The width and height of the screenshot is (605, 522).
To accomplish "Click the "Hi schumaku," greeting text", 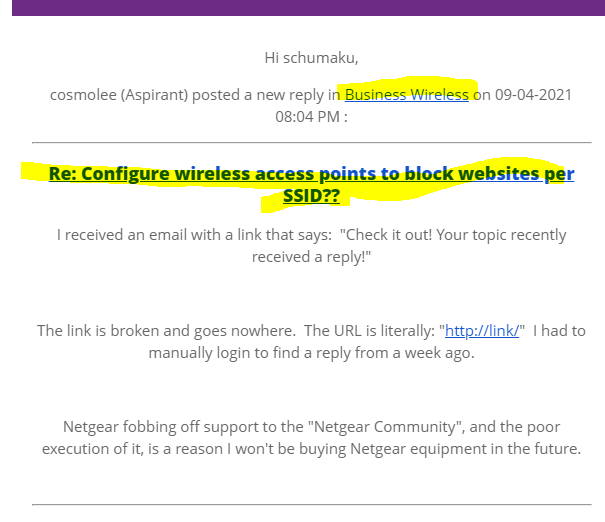I will pyautogui.click(x=311, y=58).
